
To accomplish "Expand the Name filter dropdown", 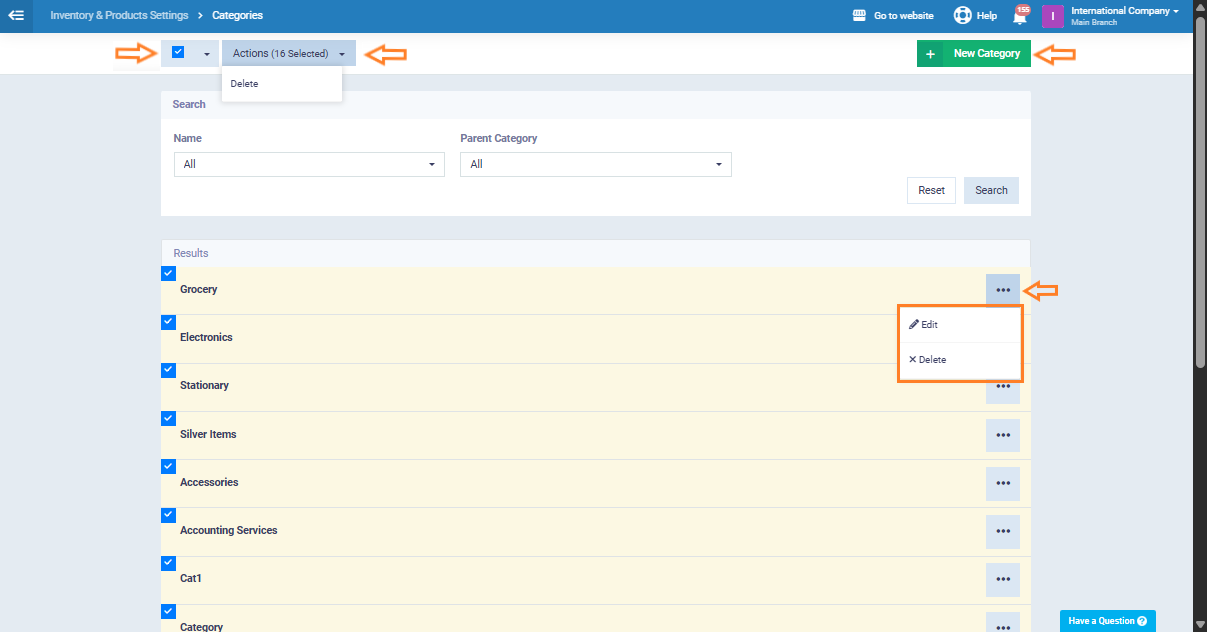I will [309, 164].
